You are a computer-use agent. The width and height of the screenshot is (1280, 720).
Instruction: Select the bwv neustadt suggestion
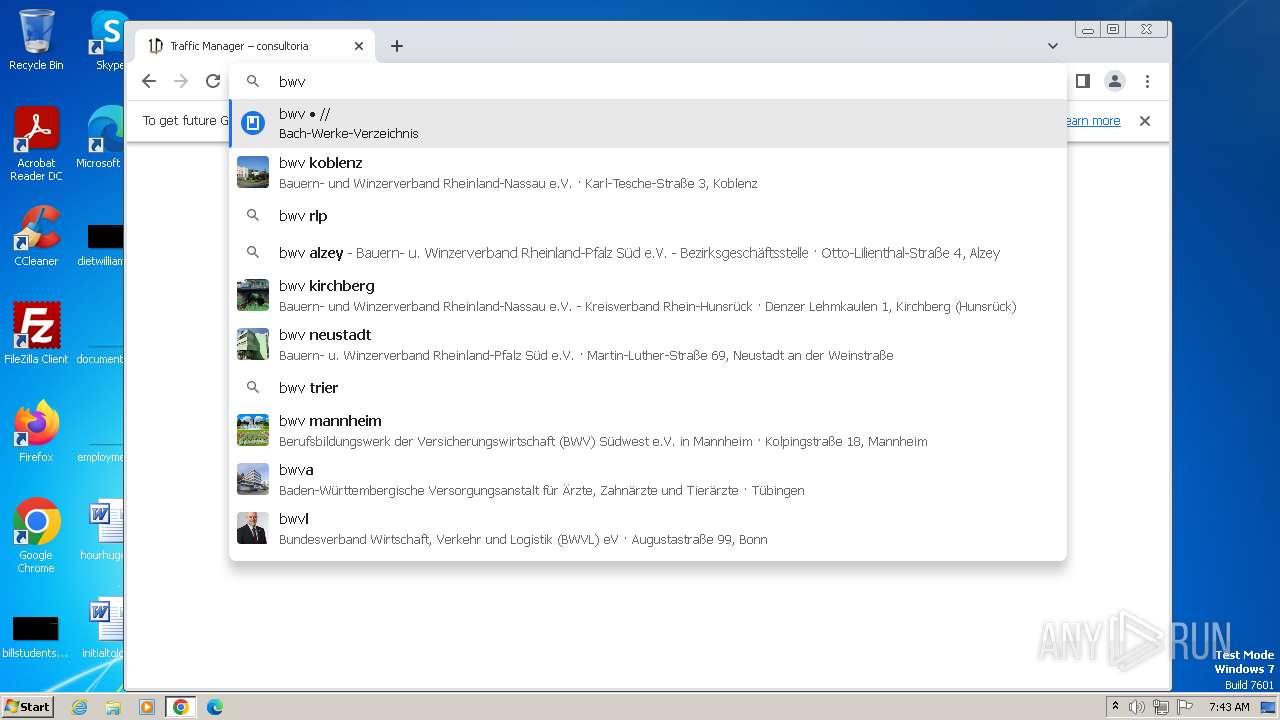(x=648, y=344)
